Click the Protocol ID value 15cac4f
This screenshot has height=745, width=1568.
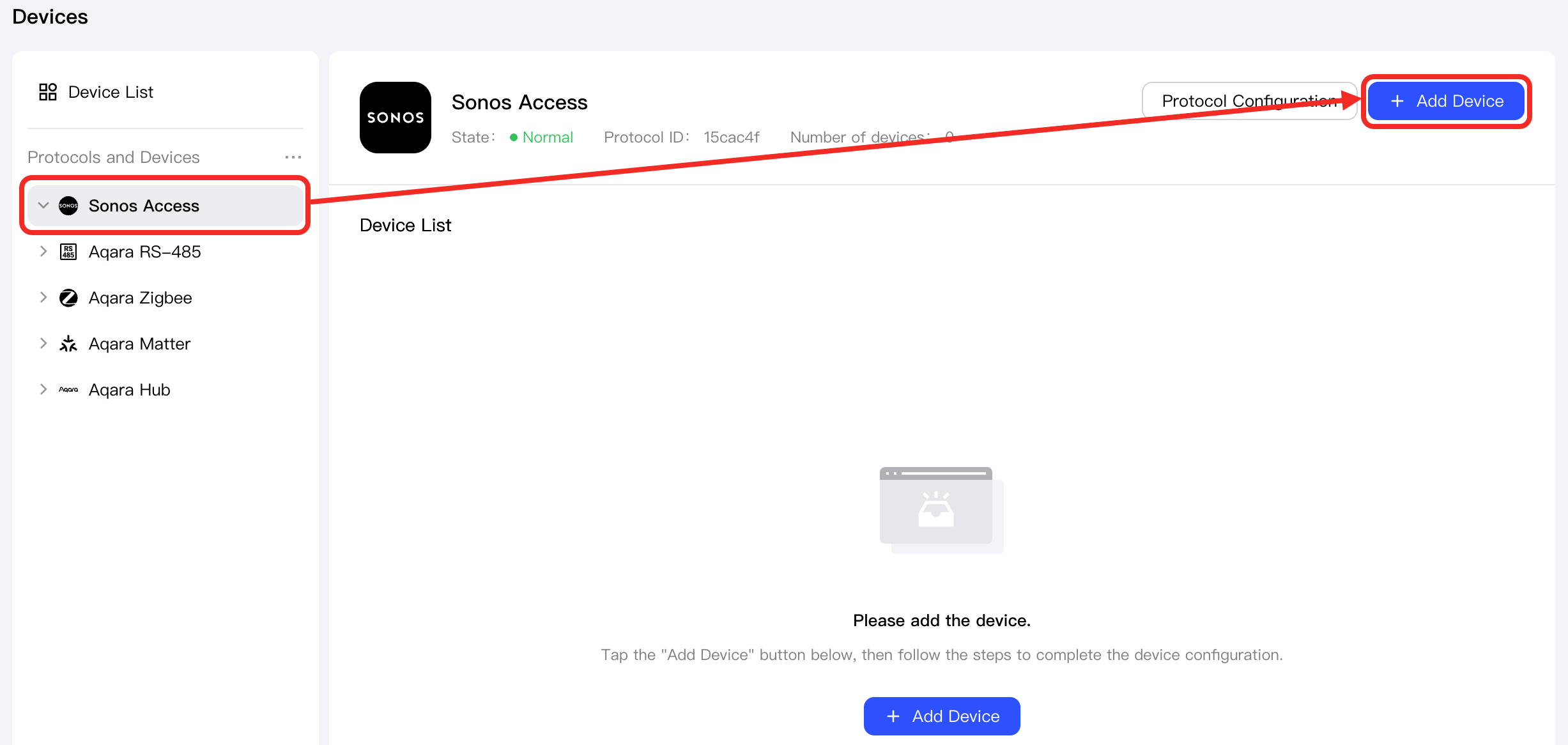[732, 137]
